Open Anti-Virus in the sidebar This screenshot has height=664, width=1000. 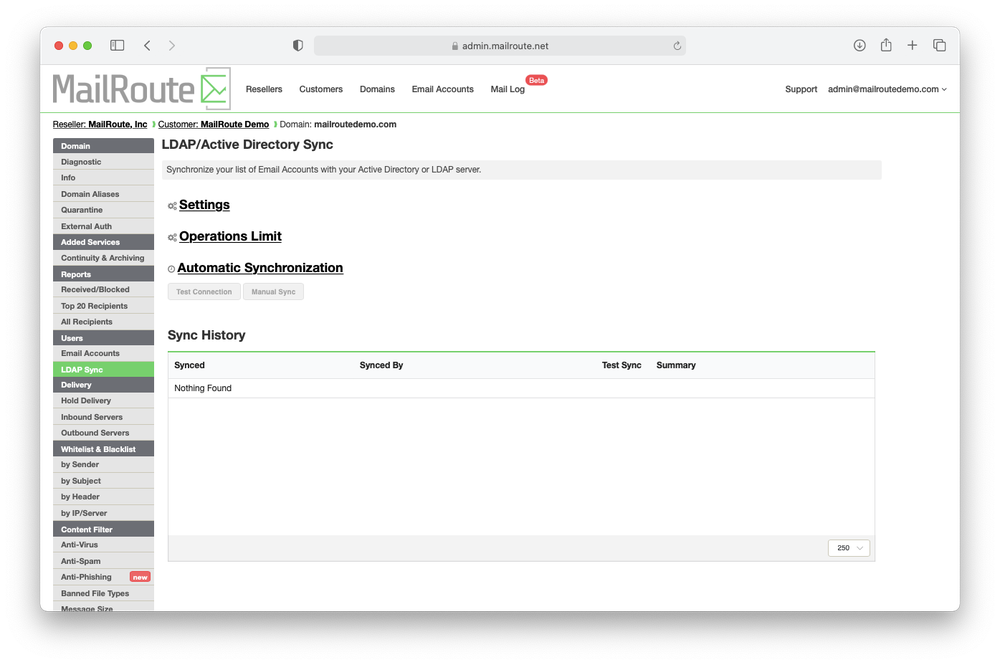coord(103,545)
